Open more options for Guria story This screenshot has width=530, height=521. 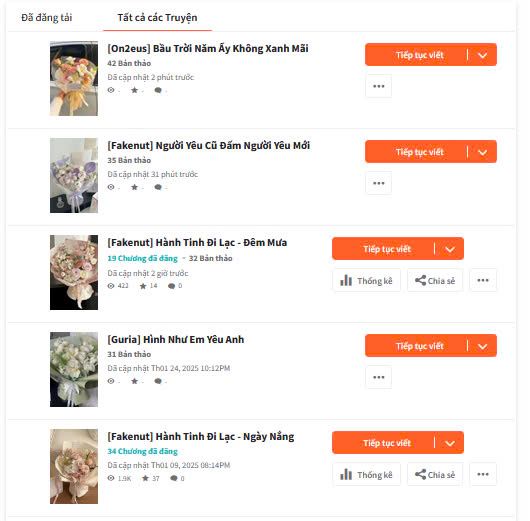(379, 377)
